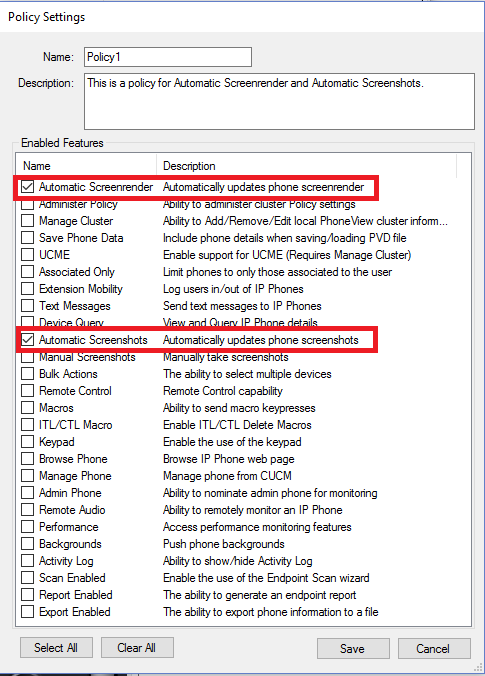The height and width of the screenshot is (676, 485).
Task: Enable the Manage Cluster feature
Action: coord(28,221)
